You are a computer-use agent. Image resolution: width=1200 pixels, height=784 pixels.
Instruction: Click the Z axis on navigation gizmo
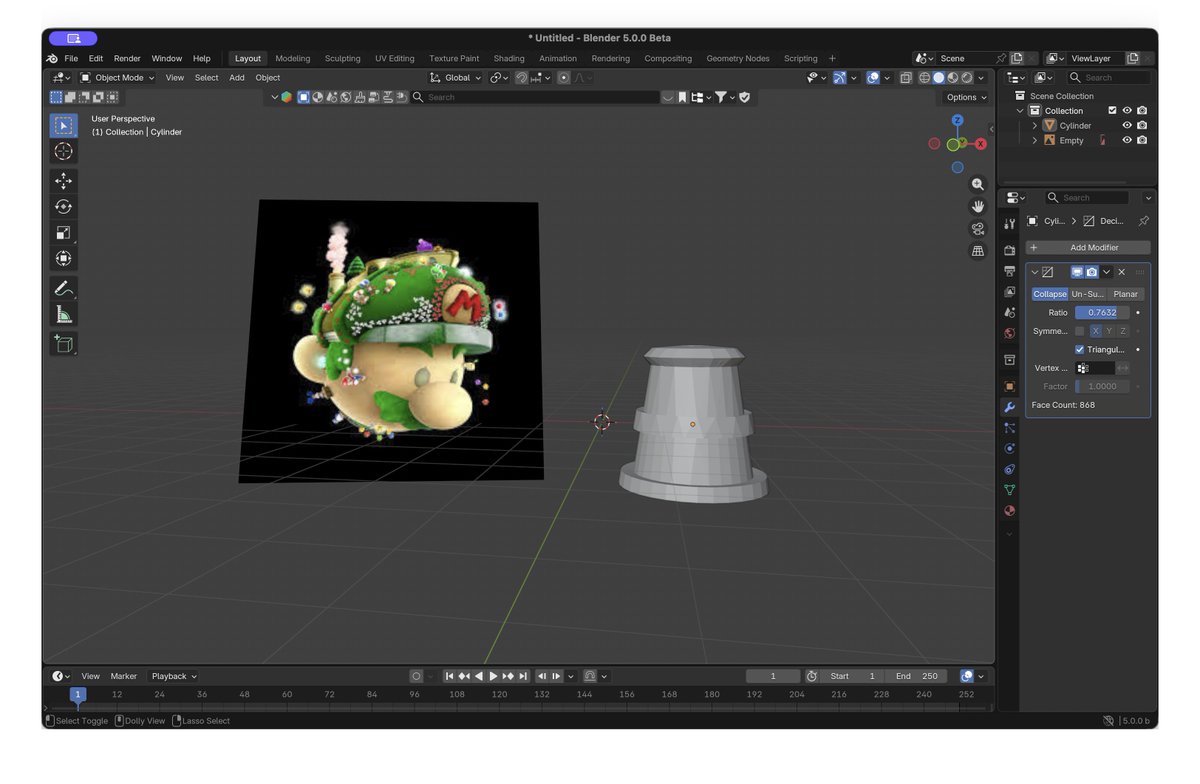pyautogui.click(x=957, y=120)
